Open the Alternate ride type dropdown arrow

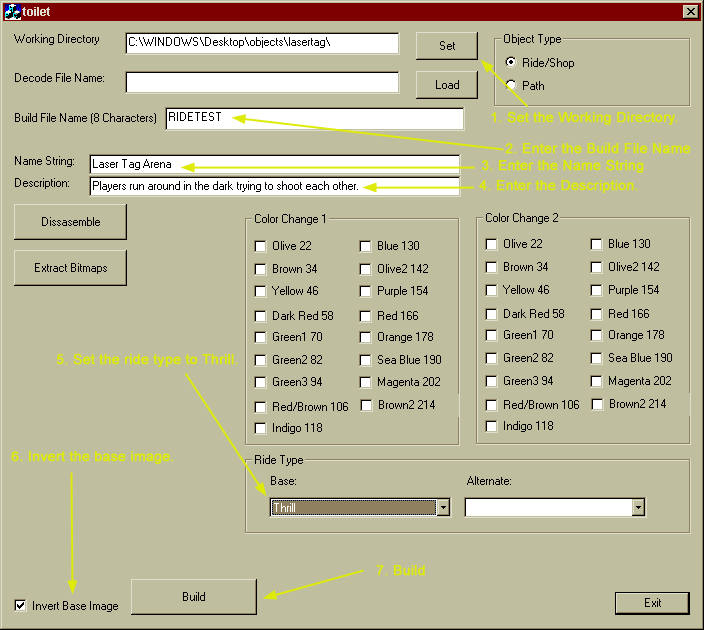[x=638, y=507]
